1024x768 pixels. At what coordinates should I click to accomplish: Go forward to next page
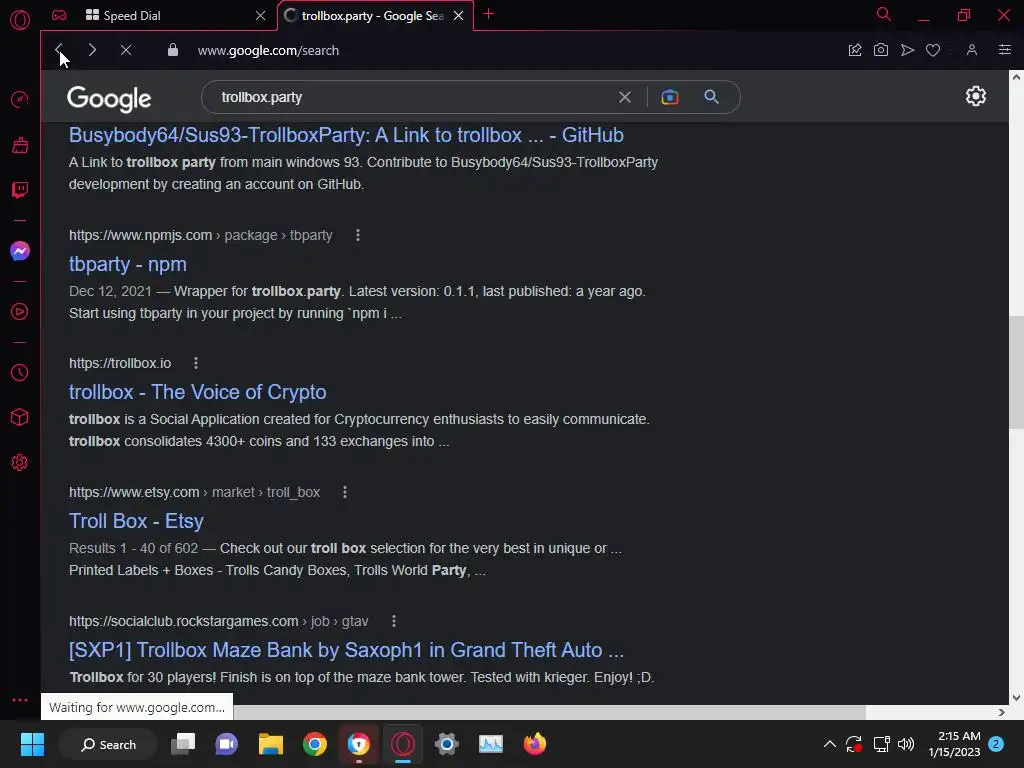tap(92, 50)
